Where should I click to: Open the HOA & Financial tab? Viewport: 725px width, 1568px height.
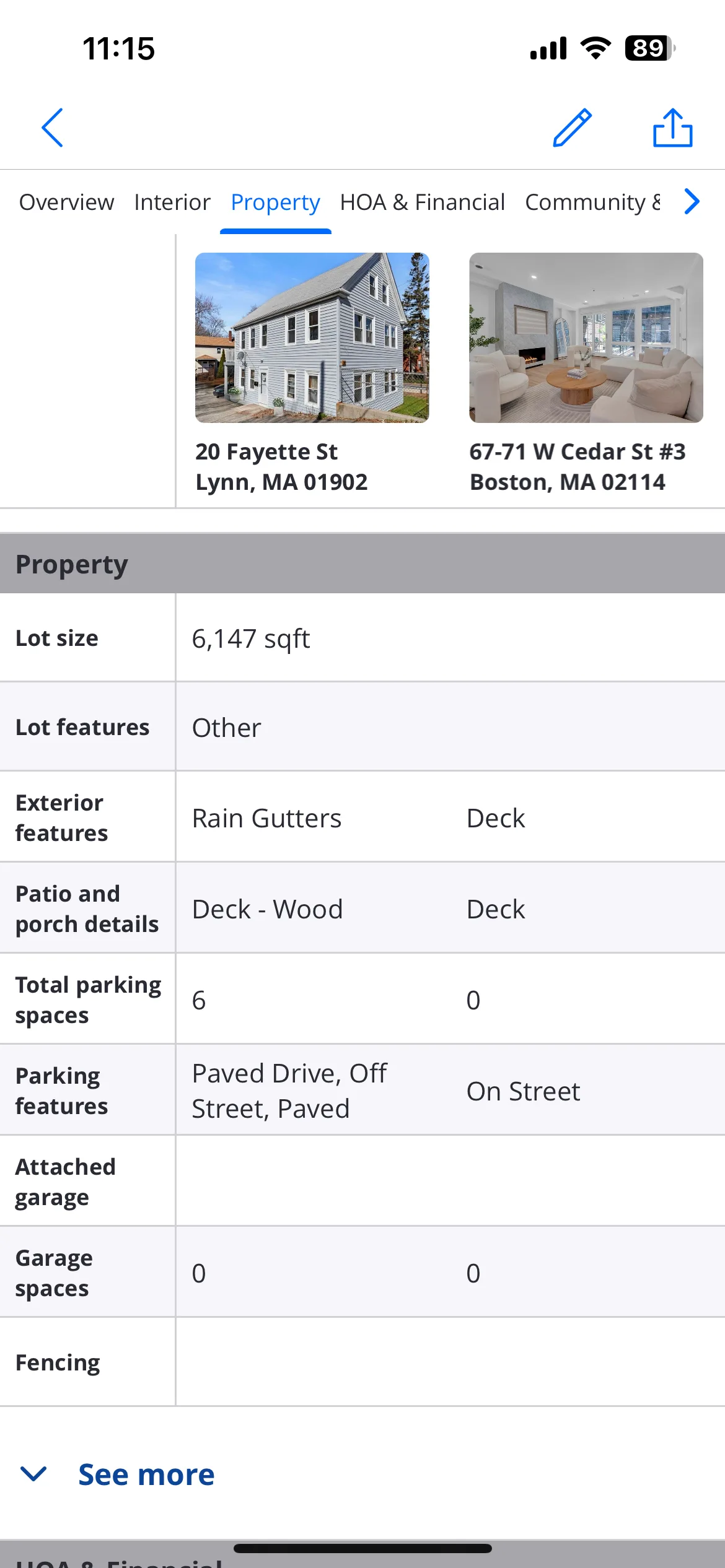(423, 203)
